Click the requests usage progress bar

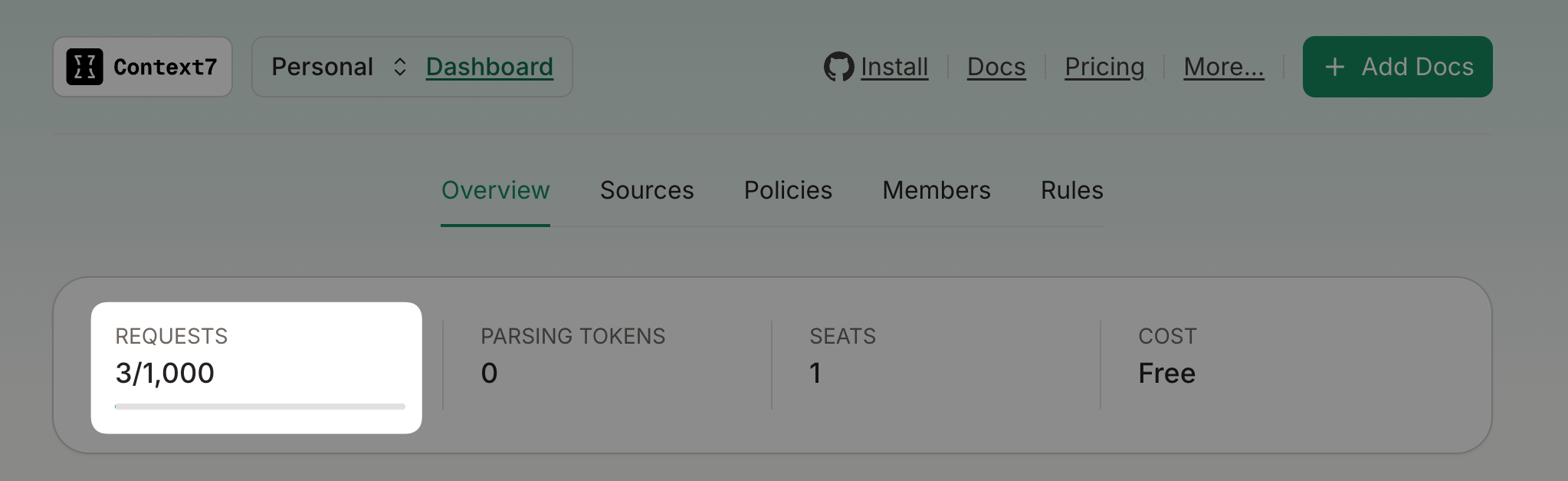point(259,406)
